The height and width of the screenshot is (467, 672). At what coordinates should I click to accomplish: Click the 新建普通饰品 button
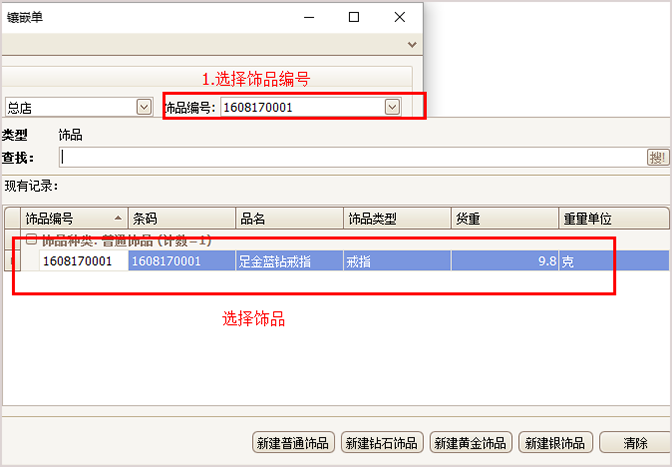293,442
